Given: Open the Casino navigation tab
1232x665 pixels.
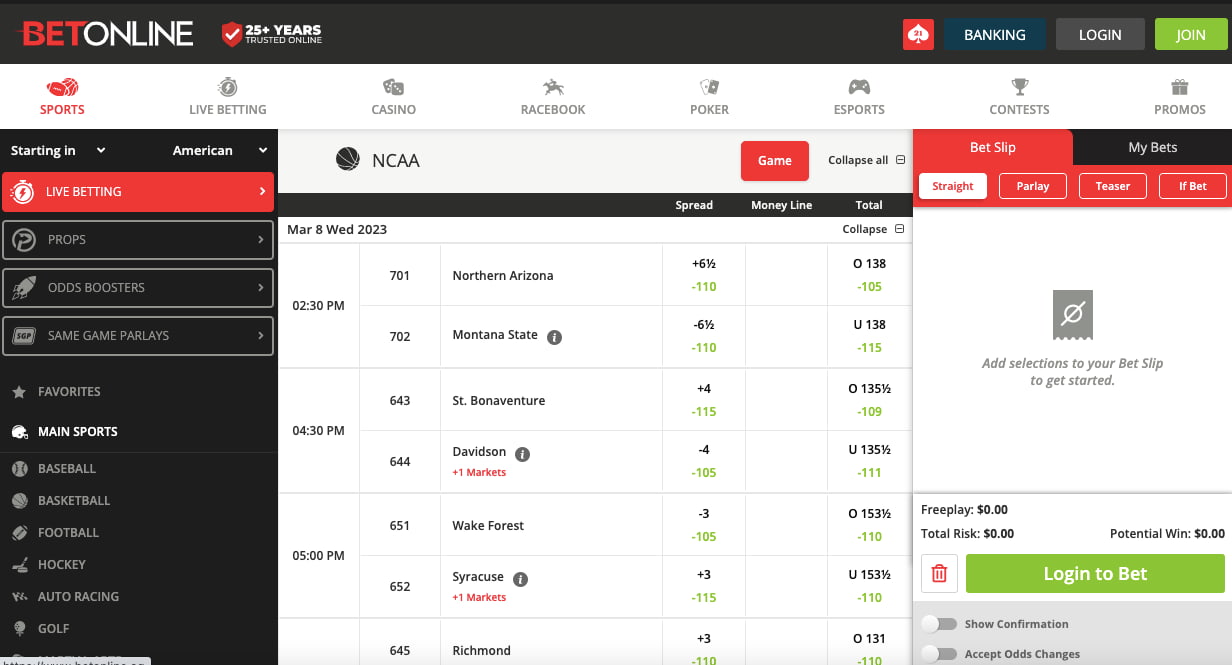Looking at the screenshot, I should click(x=394, y=97).
